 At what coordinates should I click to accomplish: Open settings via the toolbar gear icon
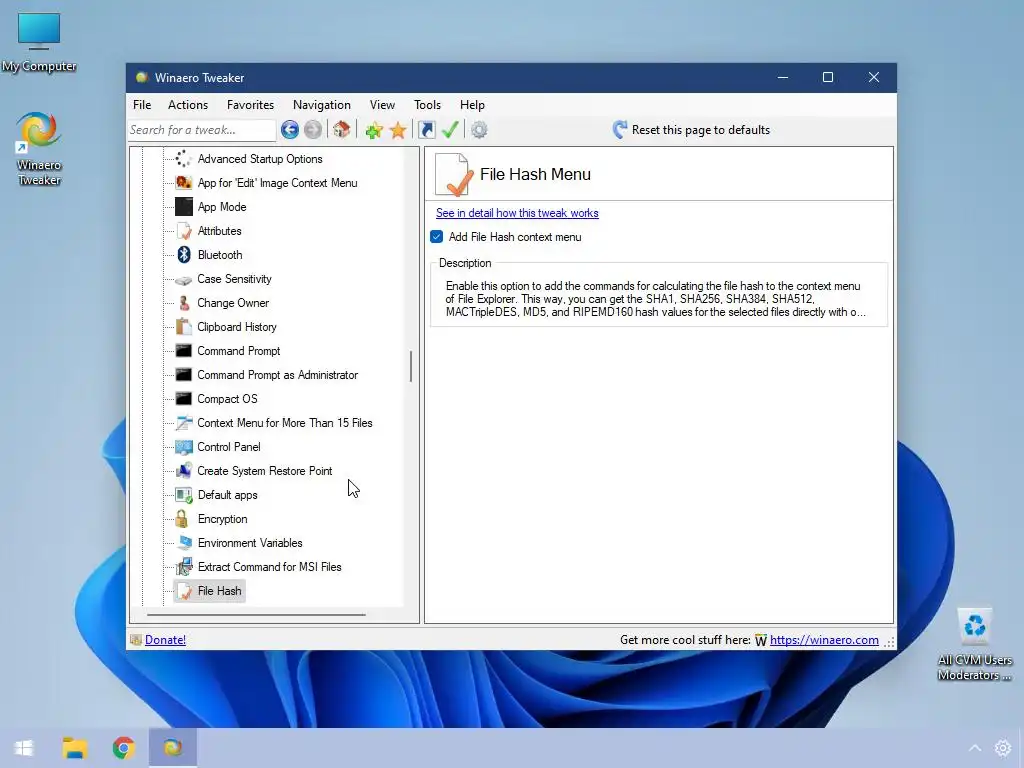click(479, 130)
